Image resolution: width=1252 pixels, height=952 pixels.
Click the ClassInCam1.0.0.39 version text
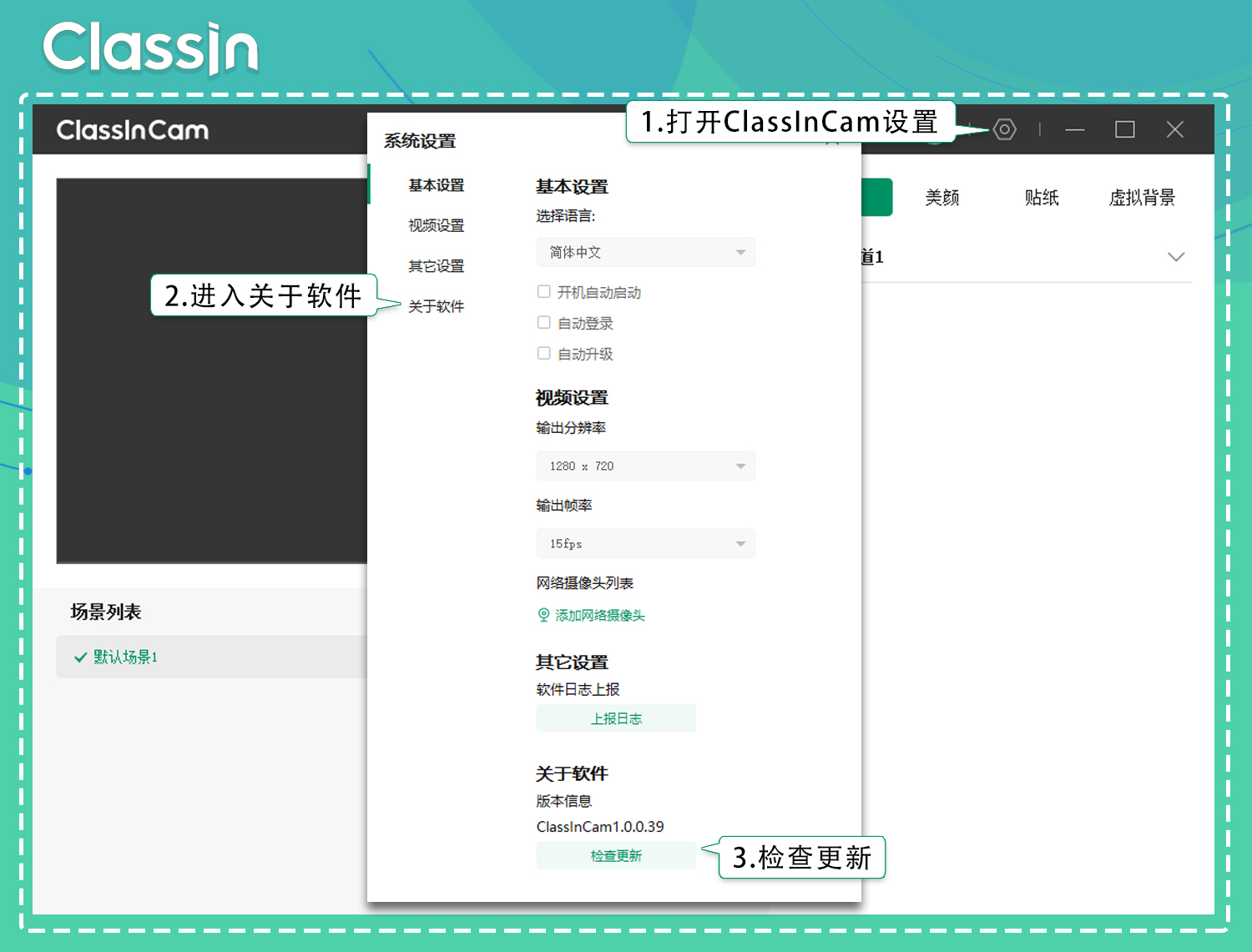tap(600, 827)
